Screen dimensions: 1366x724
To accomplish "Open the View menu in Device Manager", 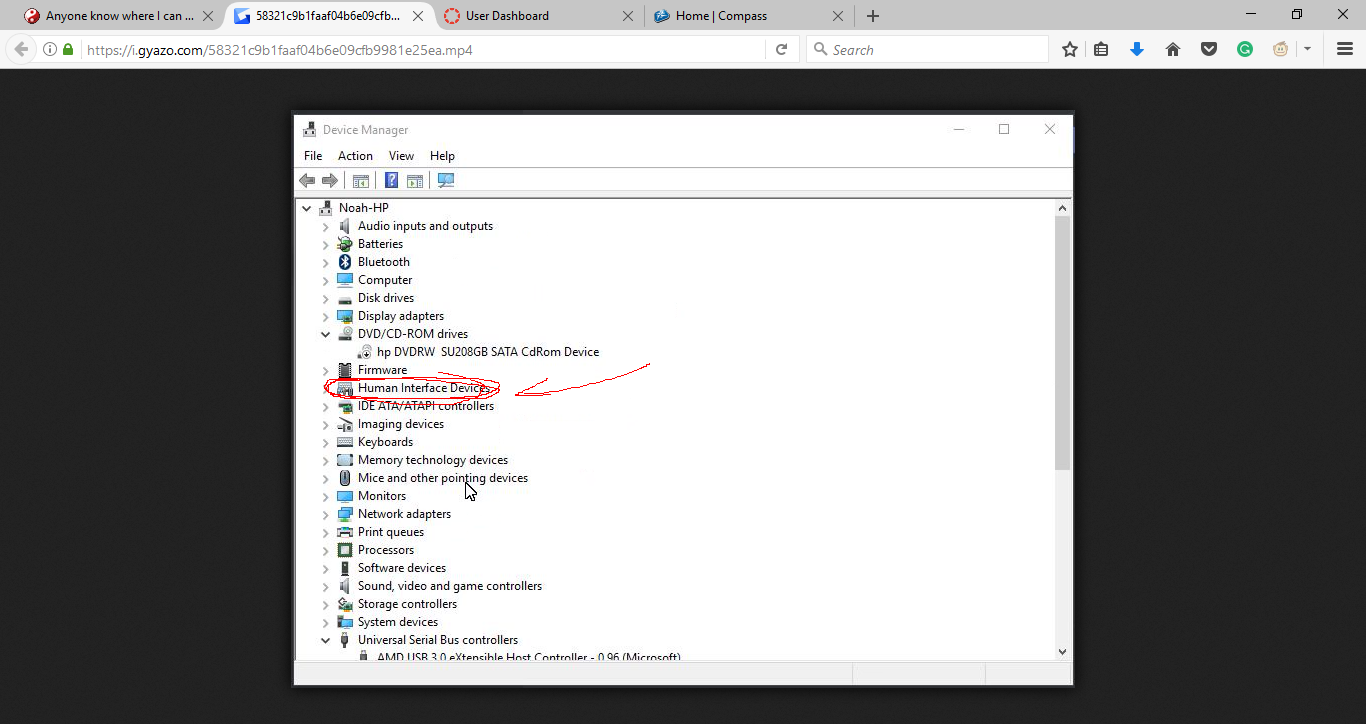I will click(x=401, y=156).
